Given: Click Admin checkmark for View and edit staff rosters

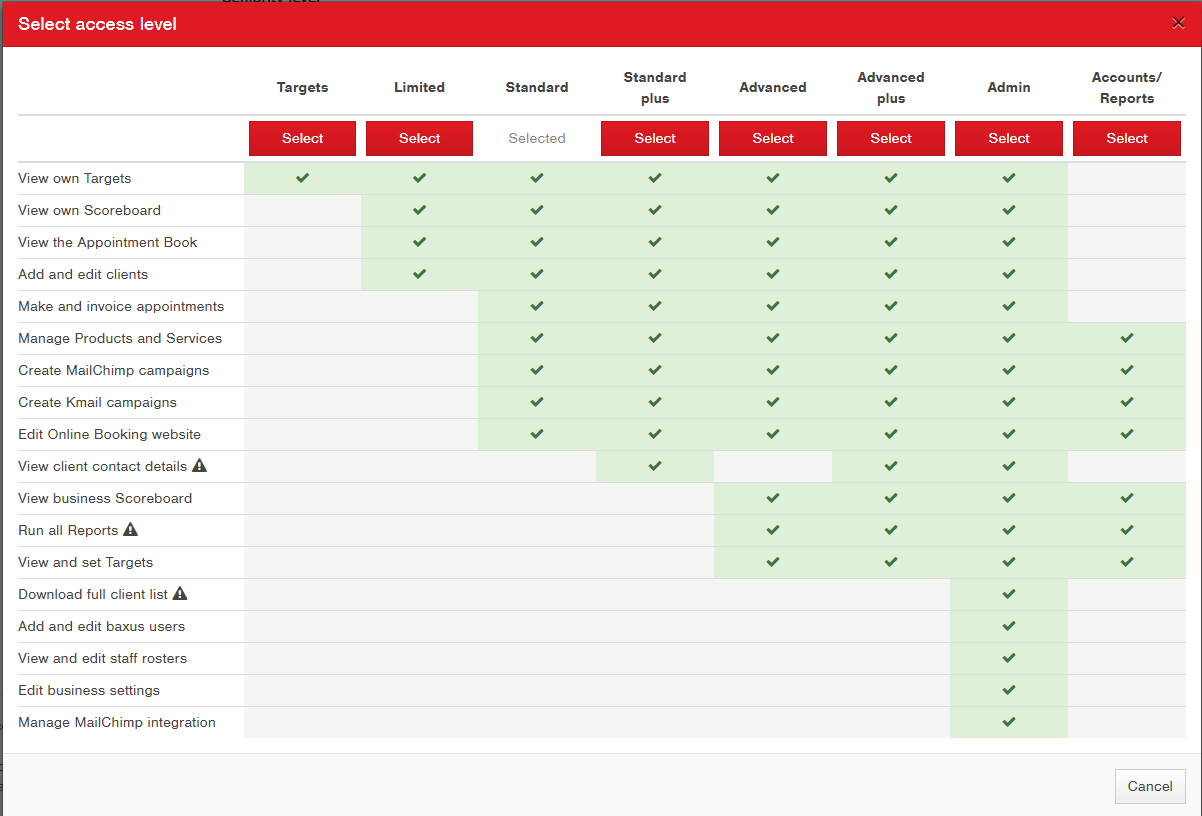Looking at the screenshot, I should tap(1009, 658).
